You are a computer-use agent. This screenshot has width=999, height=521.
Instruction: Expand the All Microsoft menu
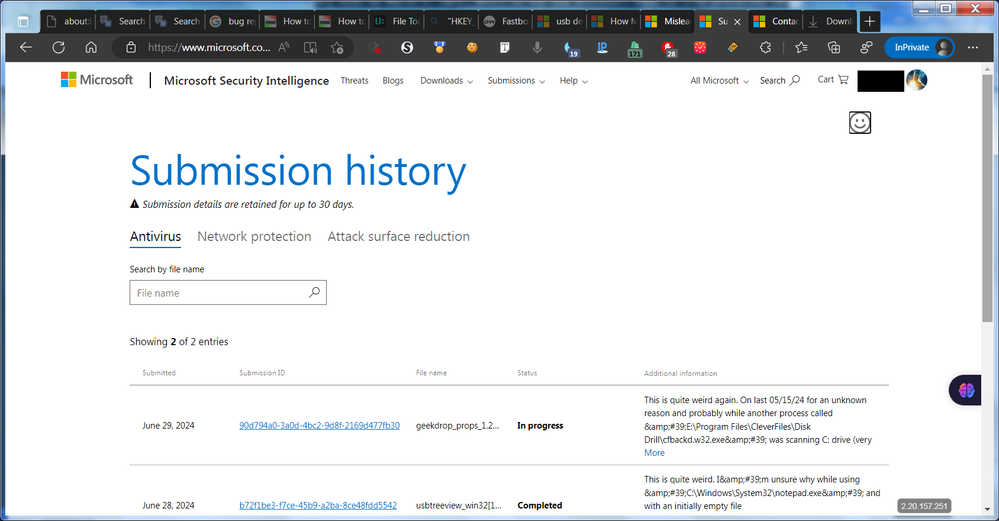tap(719, 81)
